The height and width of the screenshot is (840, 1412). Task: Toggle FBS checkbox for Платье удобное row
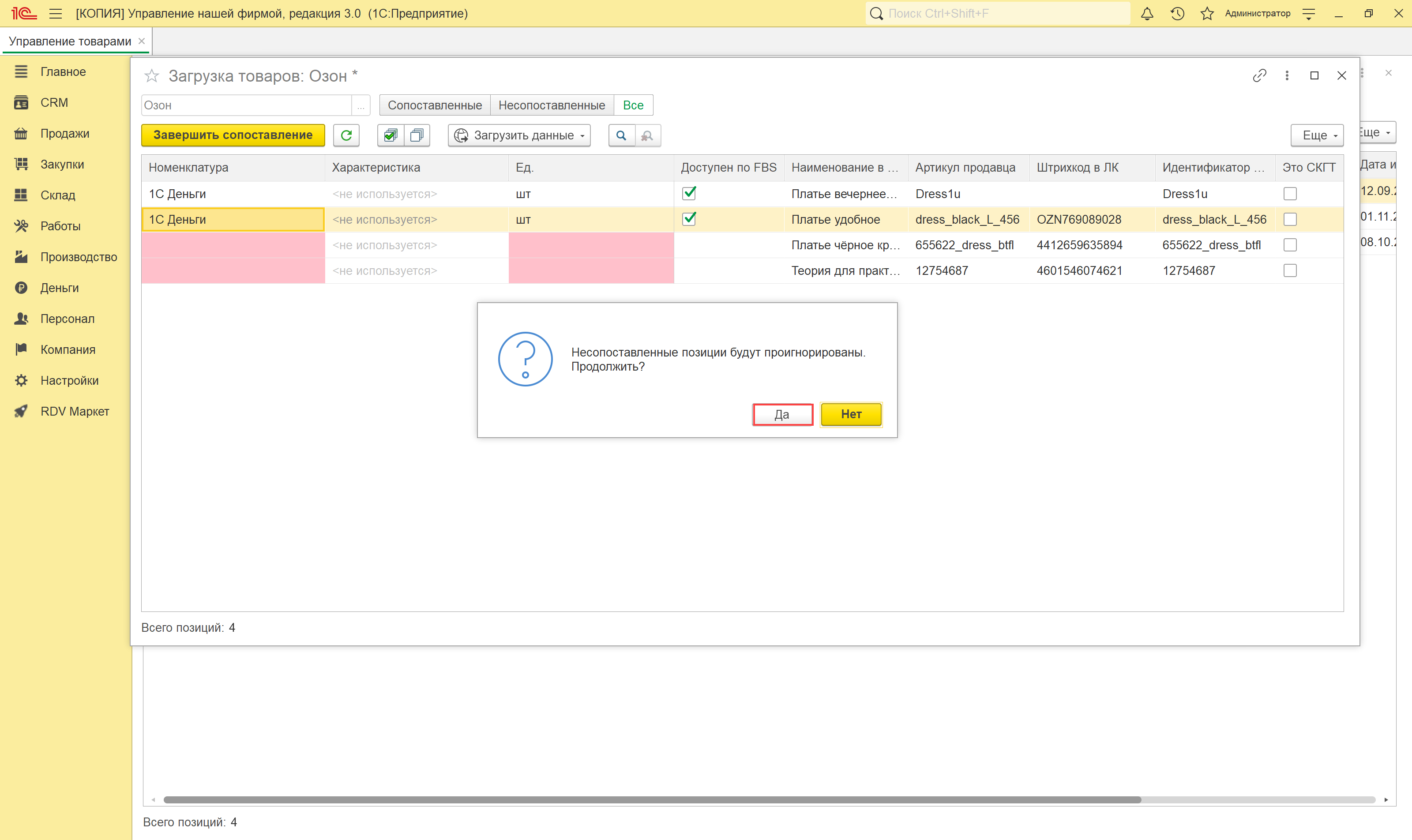689,219
